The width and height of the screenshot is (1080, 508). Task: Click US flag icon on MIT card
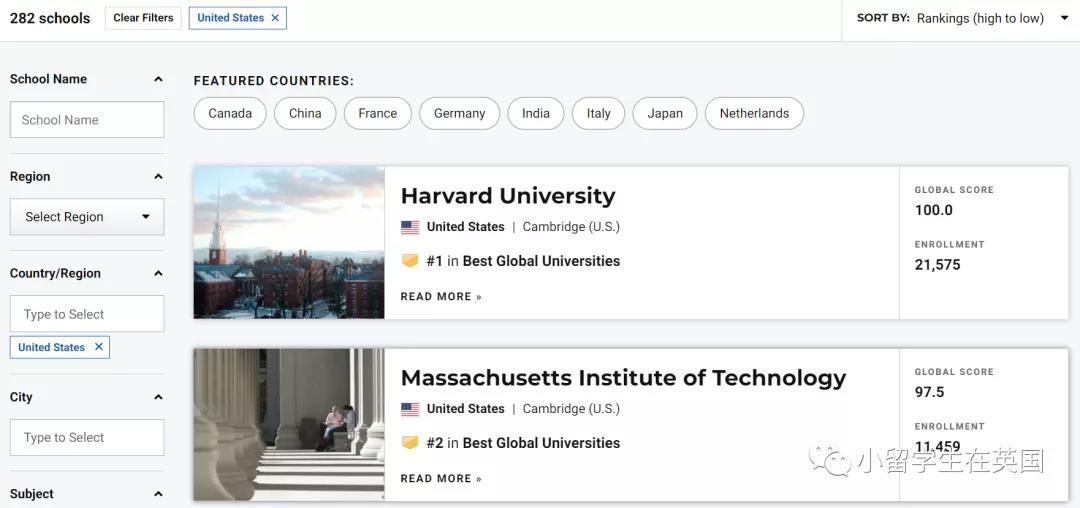tap(410, 409)
